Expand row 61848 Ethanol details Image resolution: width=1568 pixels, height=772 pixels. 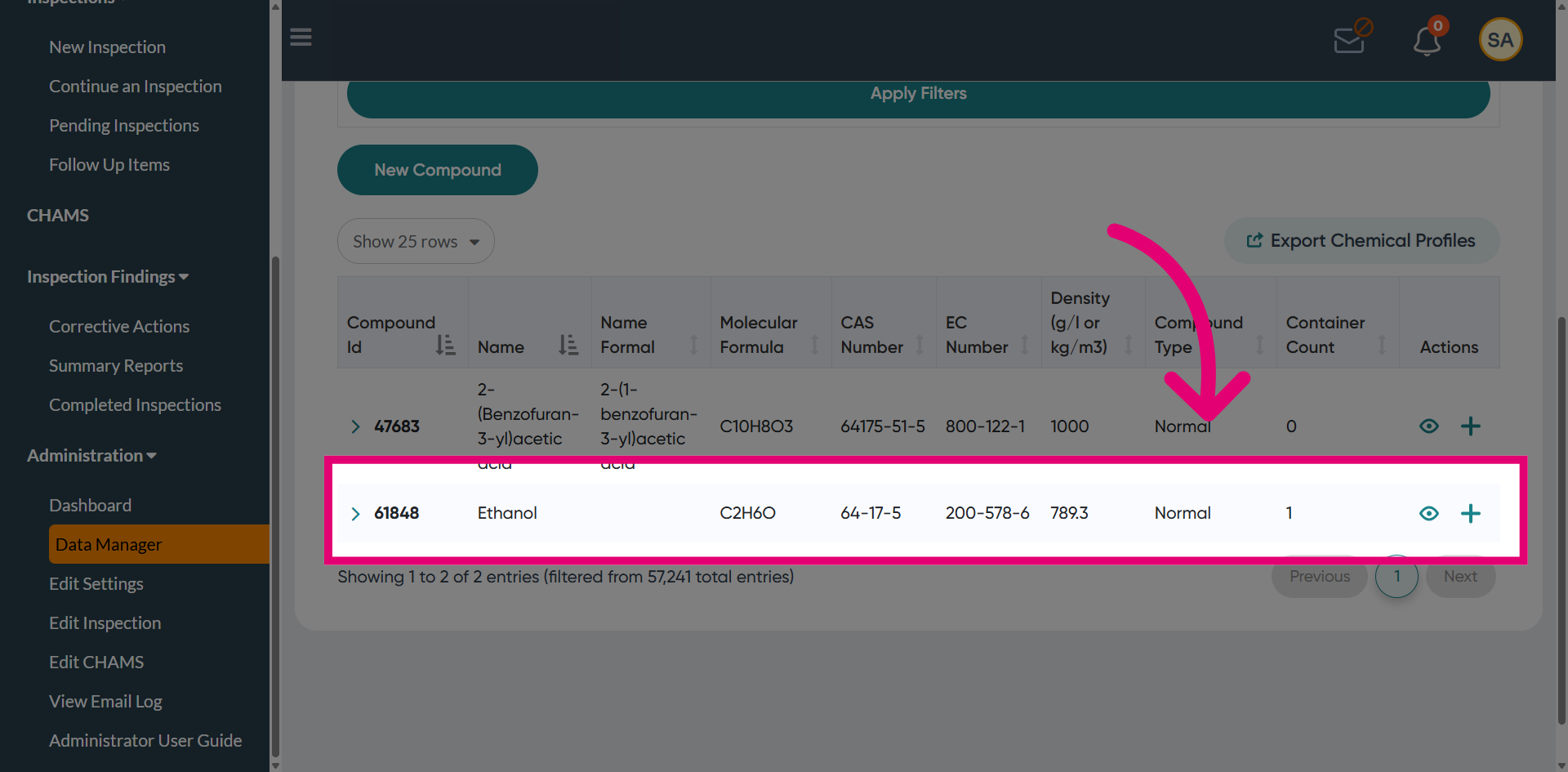[x=355, y=514]
